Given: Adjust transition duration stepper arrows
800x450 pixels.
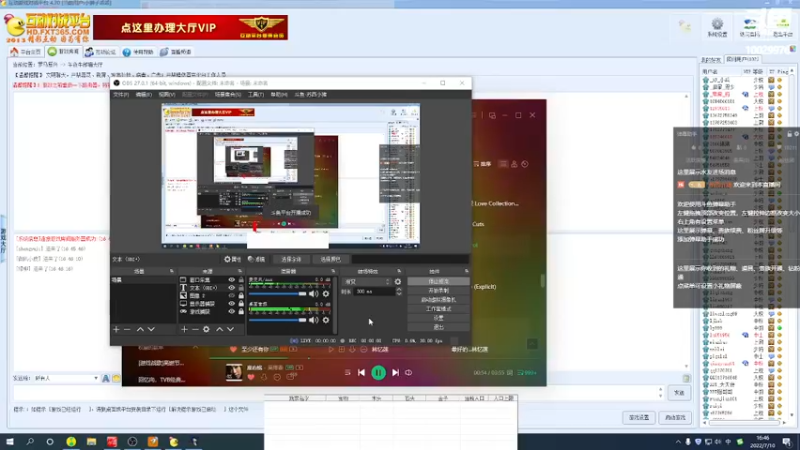Looking at the screenshot, I should (399, 291).
